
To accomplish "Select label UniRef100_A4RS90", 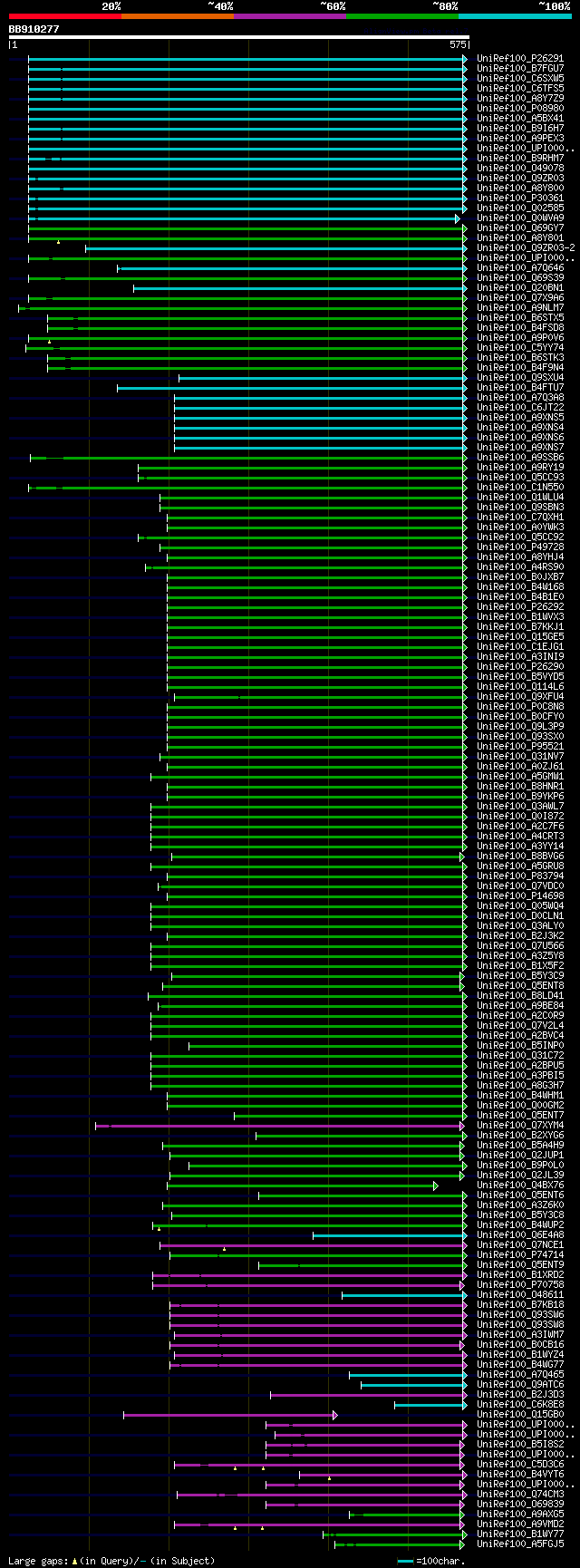I will [x=520, y=567].
